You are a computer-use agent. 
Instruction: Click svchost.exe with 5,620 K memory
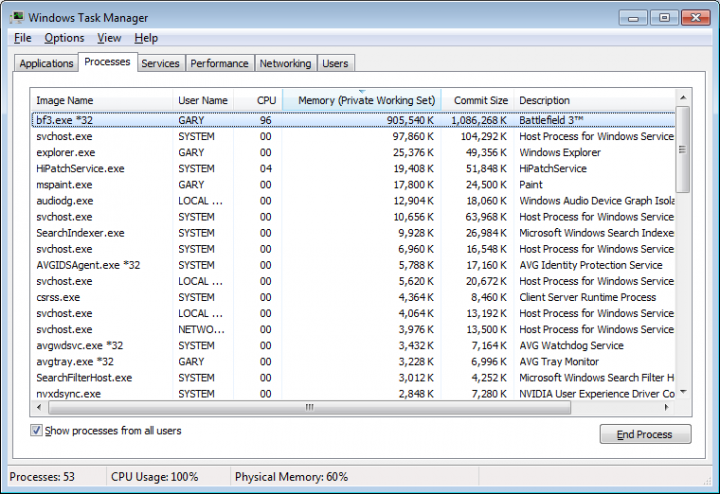(x=353, y=281)
